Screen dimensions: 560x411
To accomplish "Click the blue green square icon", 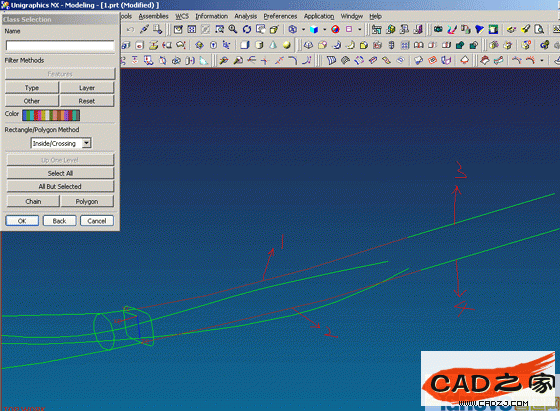I will 493,29.
